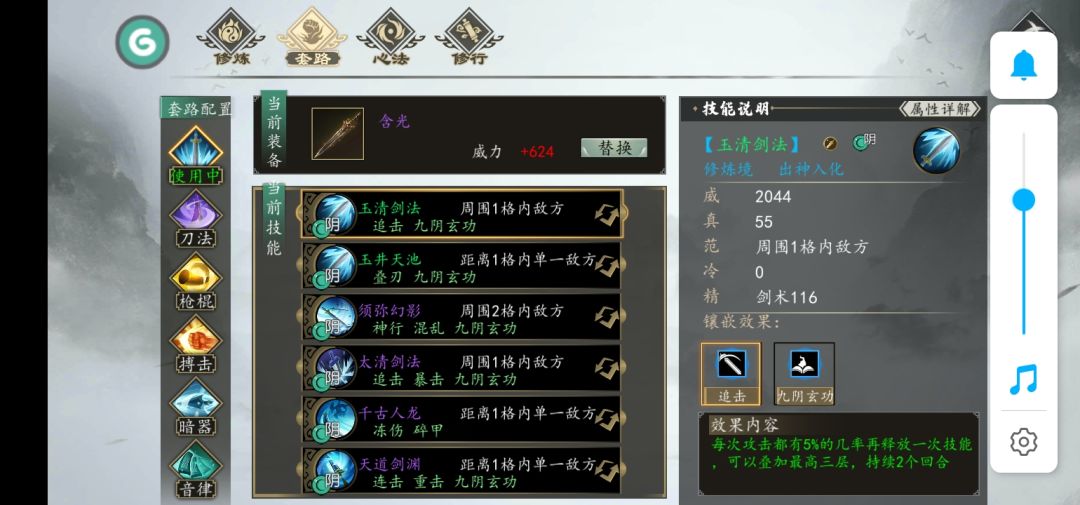Viewport: 1080px width, 505px height.
Task: Select the 搏击 fighting category icon
Action: pos(196,344)
